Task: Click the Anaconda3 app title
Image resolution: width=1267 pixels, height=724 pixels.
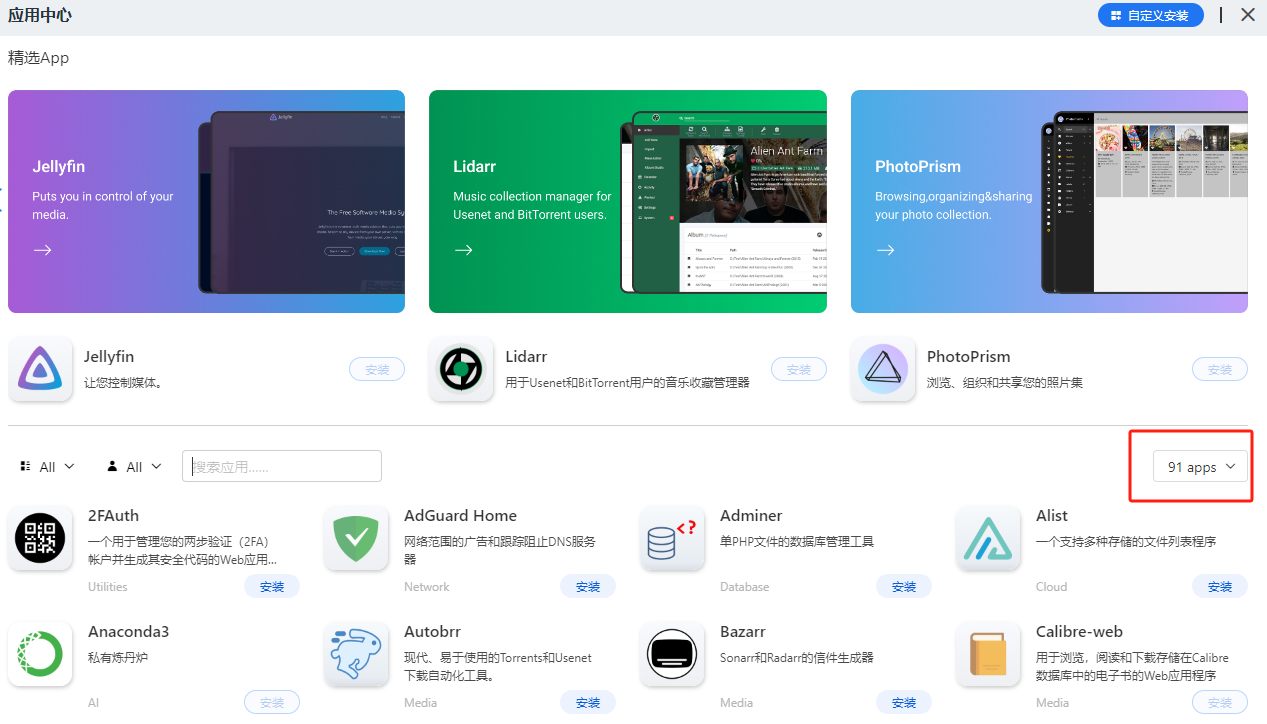Action: (129, 632)
